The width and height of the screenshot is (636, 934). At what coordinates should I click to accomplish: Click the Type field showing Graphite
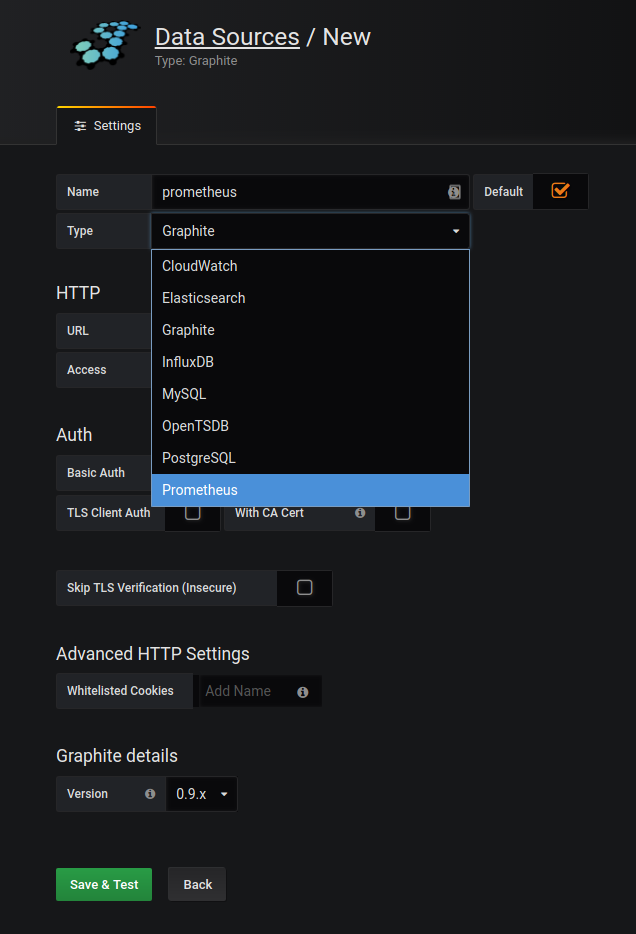click(x=310, y=231)
